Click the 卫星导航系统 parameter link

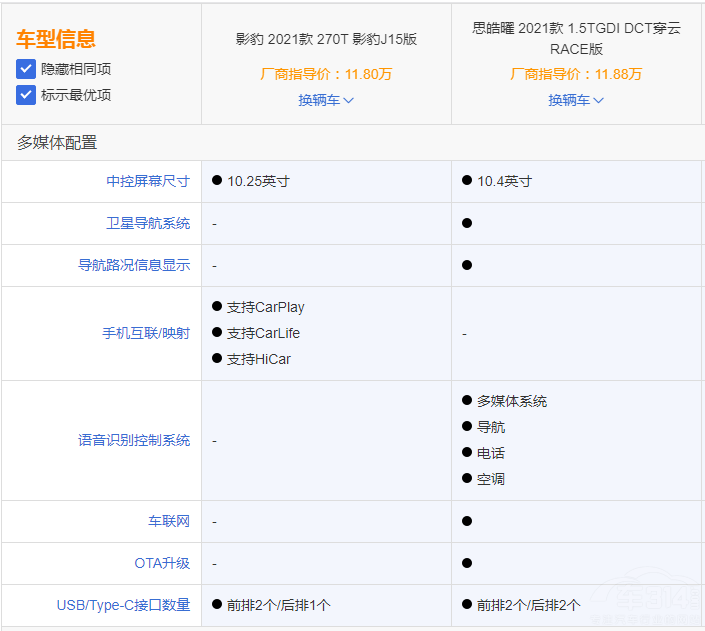click(x=148, y=223)
